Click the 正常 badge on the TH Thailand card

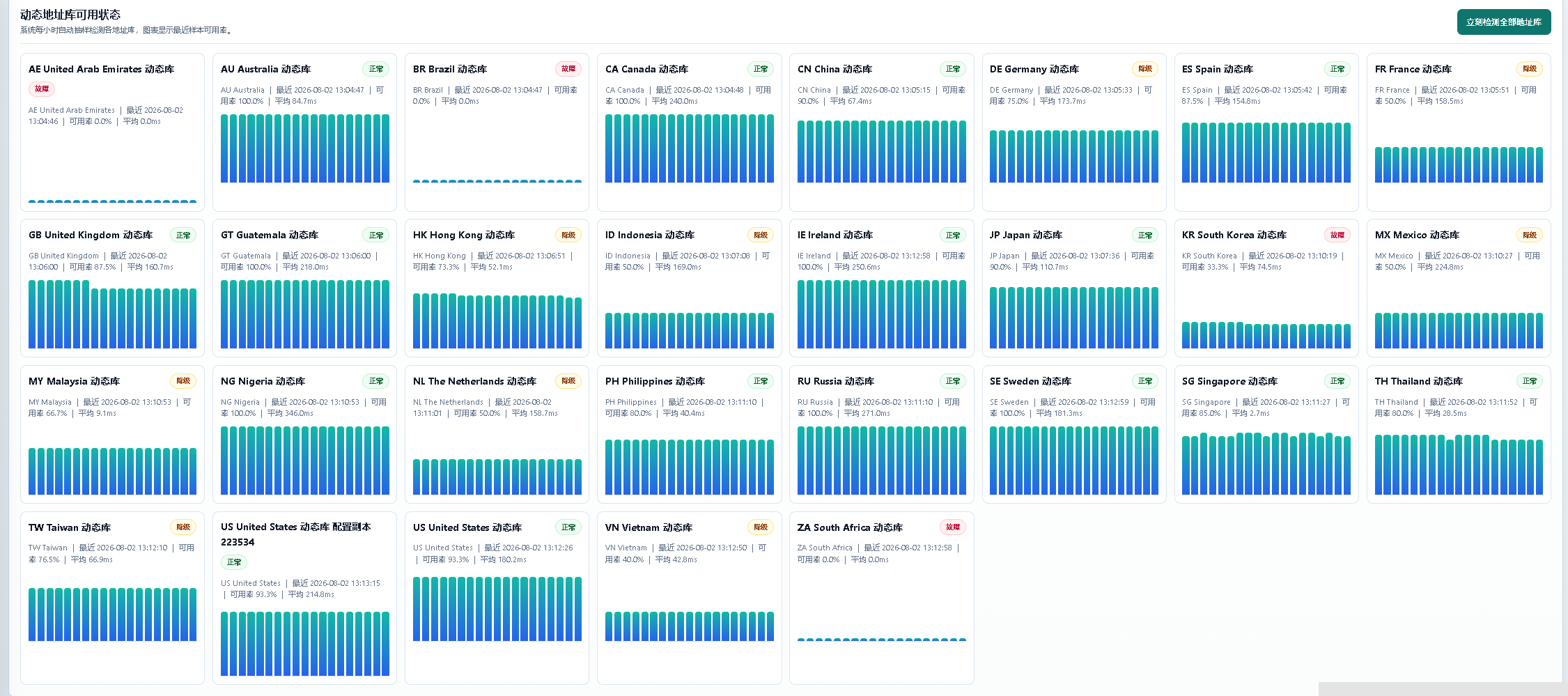click(x=1530, y=381)
